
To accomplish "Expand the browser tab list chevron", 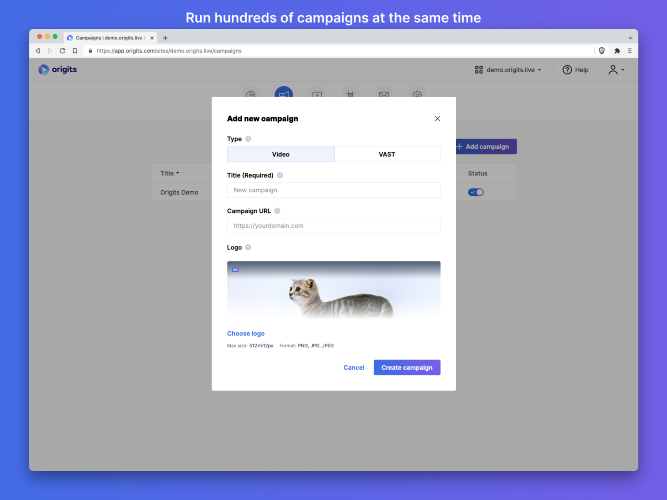I will click(630, 38).
